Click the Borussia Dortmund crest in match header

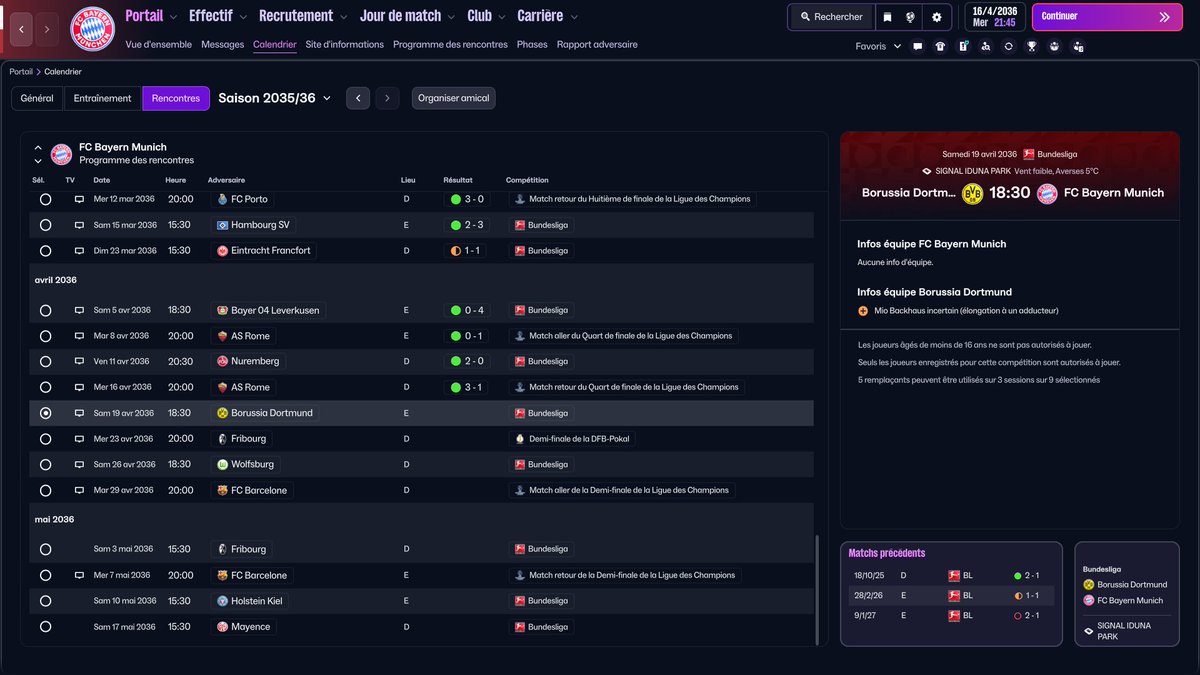pos(972,193)
